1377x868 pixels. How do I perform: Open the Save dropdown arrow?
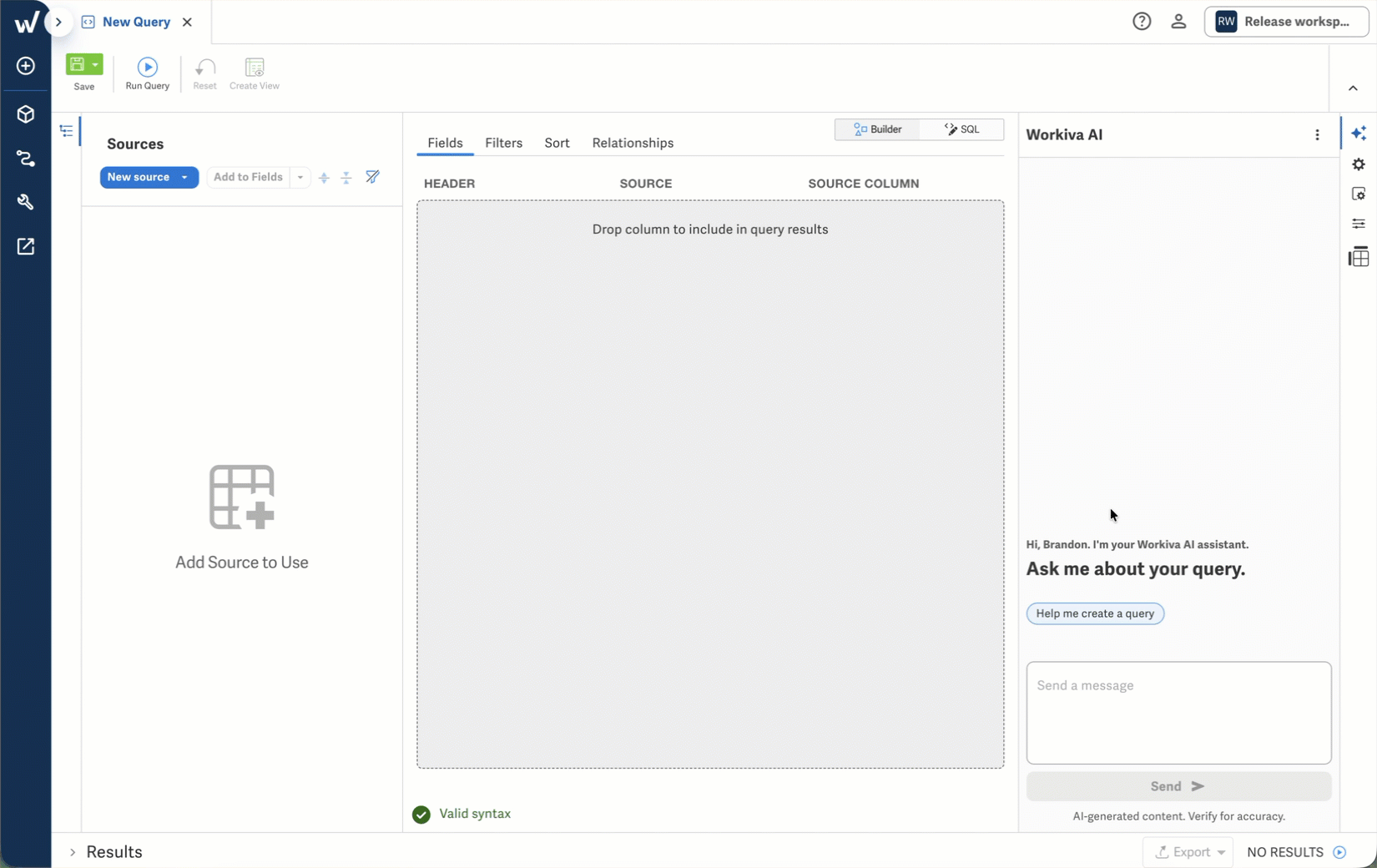96,64
